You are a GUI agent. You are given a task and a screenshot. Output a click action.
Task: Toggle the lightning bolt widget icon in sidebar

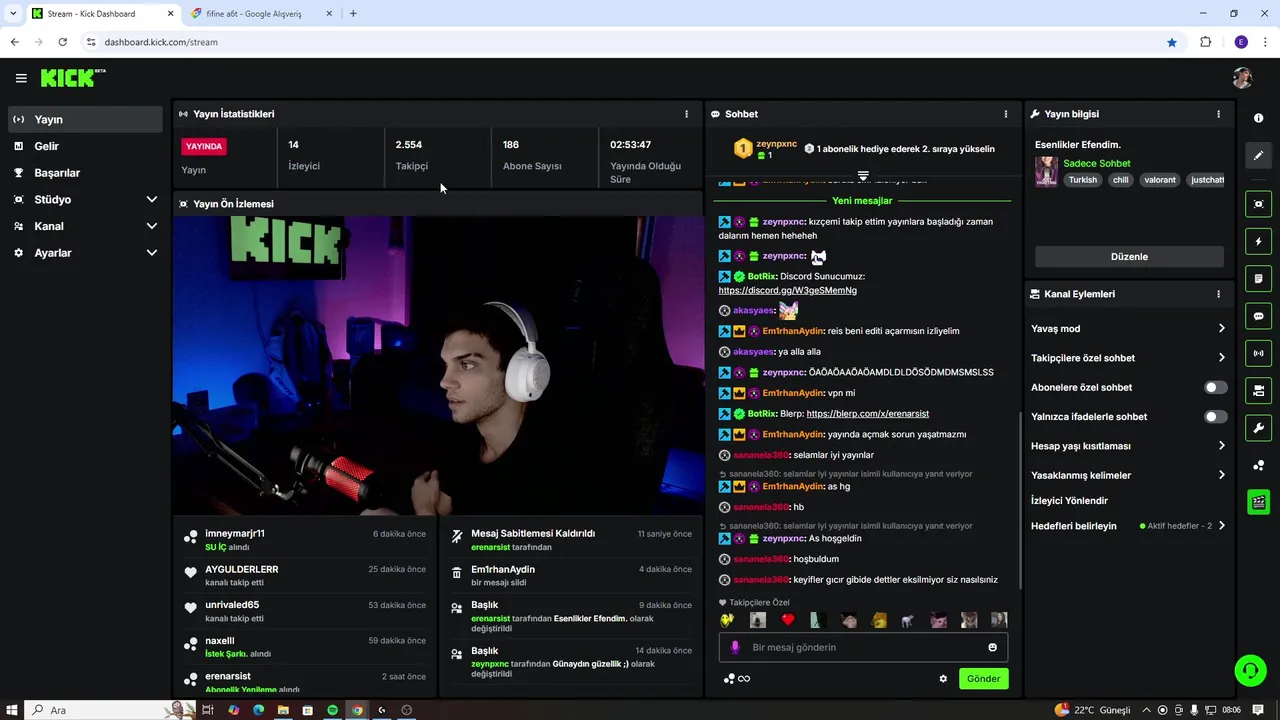(x=1258, y=241)
